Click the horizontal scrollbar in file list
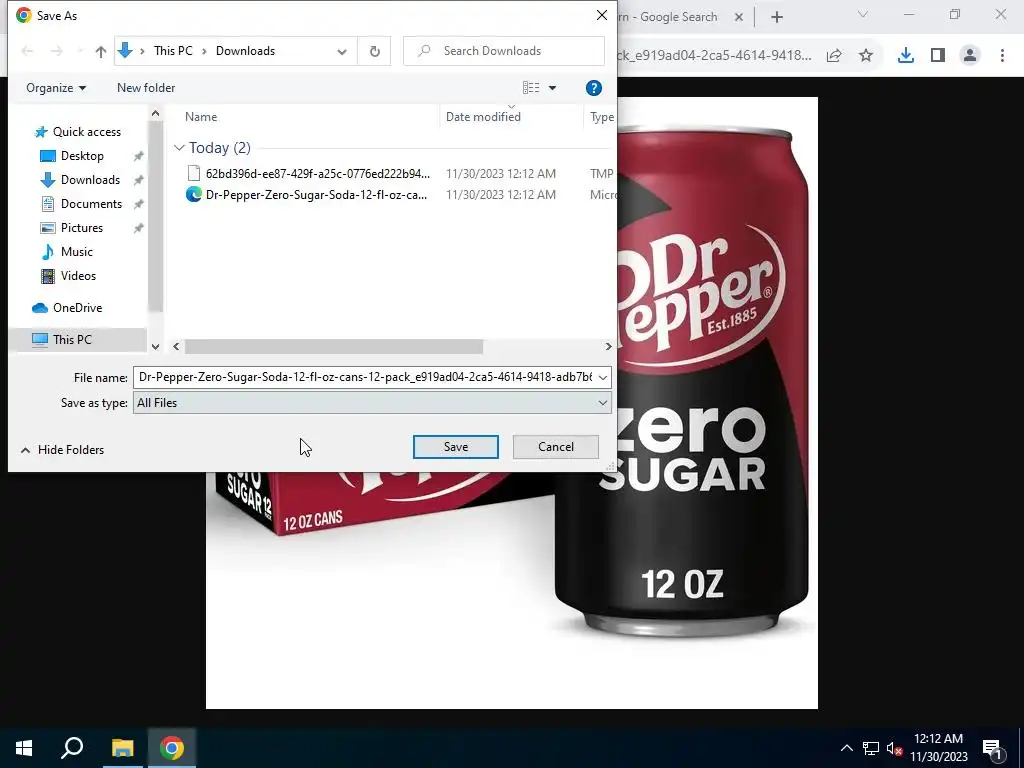 coord(334,347)
